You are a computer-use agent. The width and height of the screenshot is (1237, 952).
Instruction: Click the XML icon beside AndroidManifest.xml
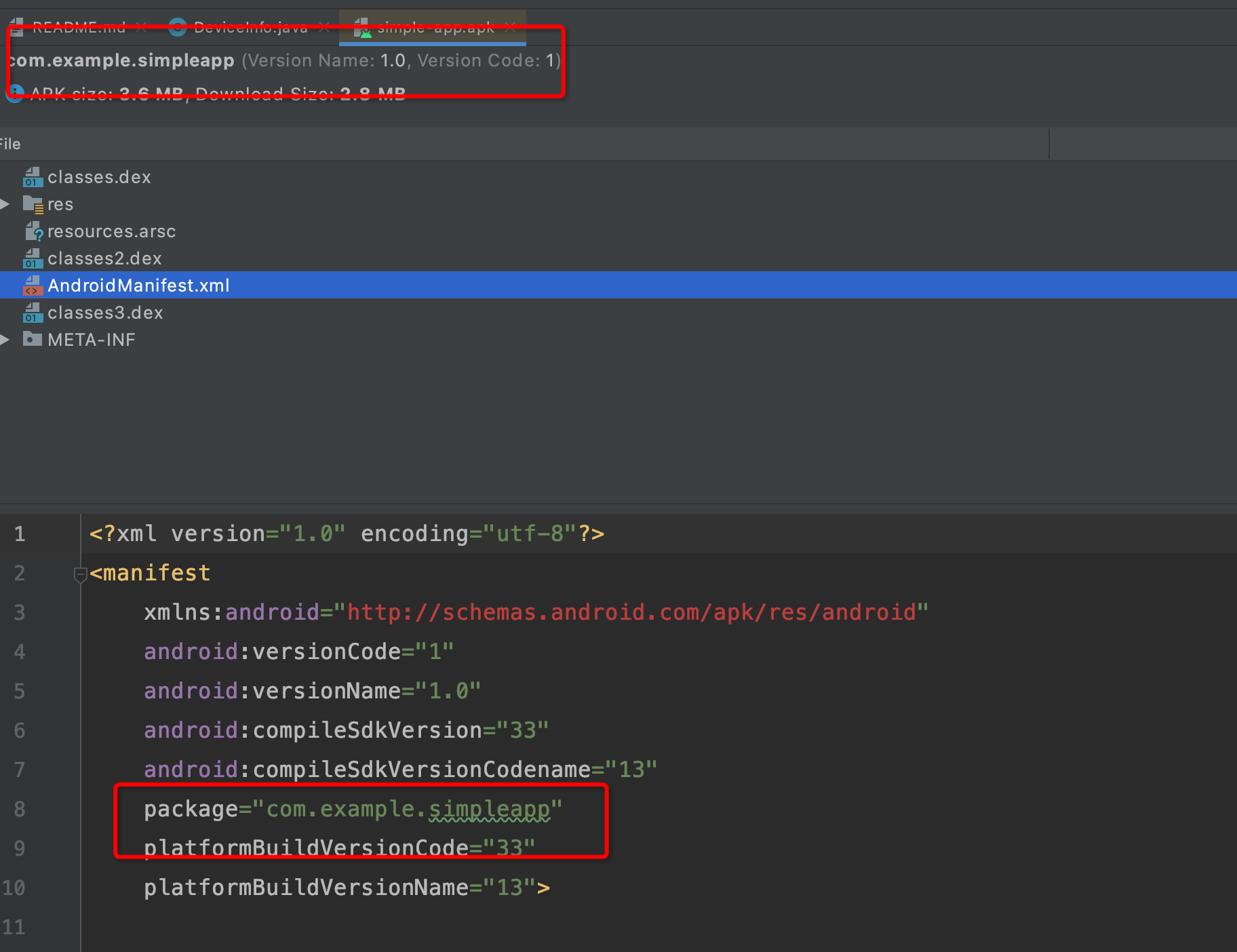(x=33, y=285)
